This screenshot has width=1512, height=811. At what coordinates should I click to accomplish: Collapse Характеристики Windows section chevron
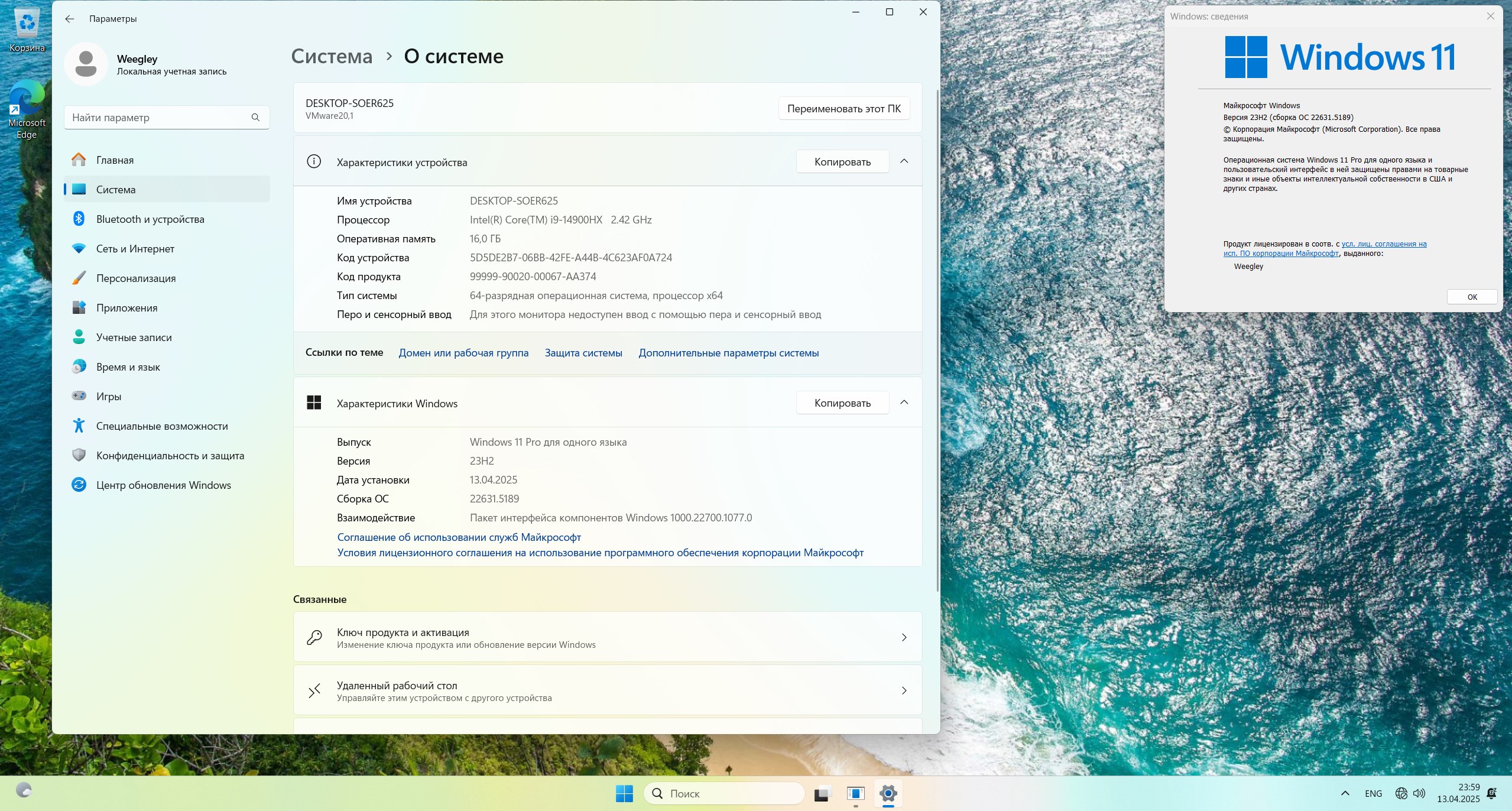click(904, 403)
